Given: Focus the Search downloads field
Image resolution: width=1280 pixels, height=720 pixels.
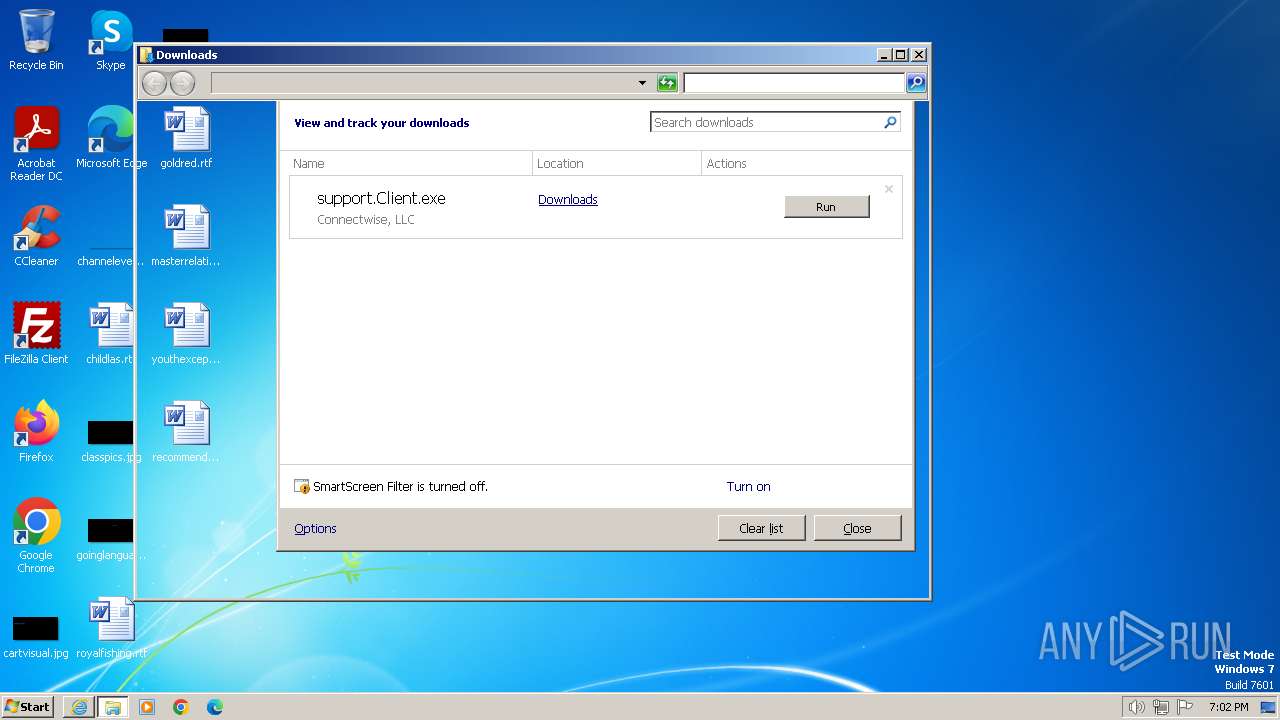Looking at the screenshot, I should coord(766,122).
